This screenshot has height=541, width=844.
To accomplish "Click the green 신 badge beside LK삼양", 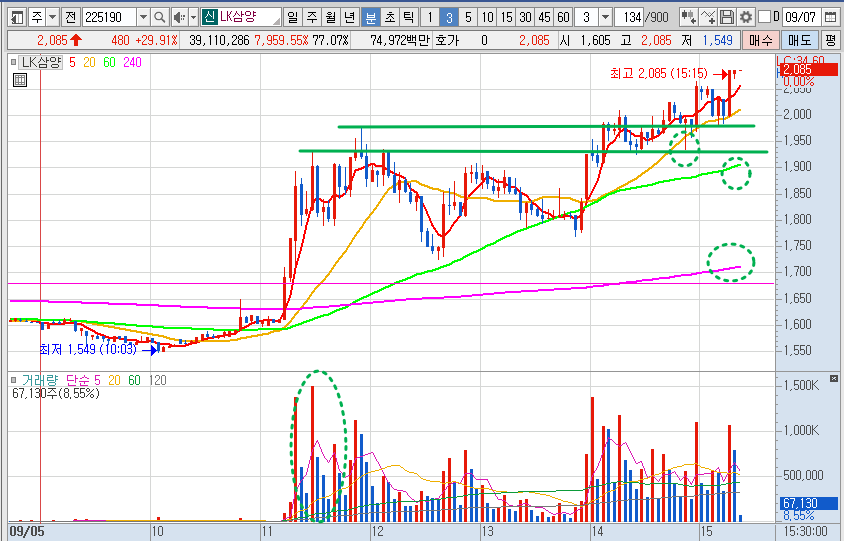I will coord(209,17).
